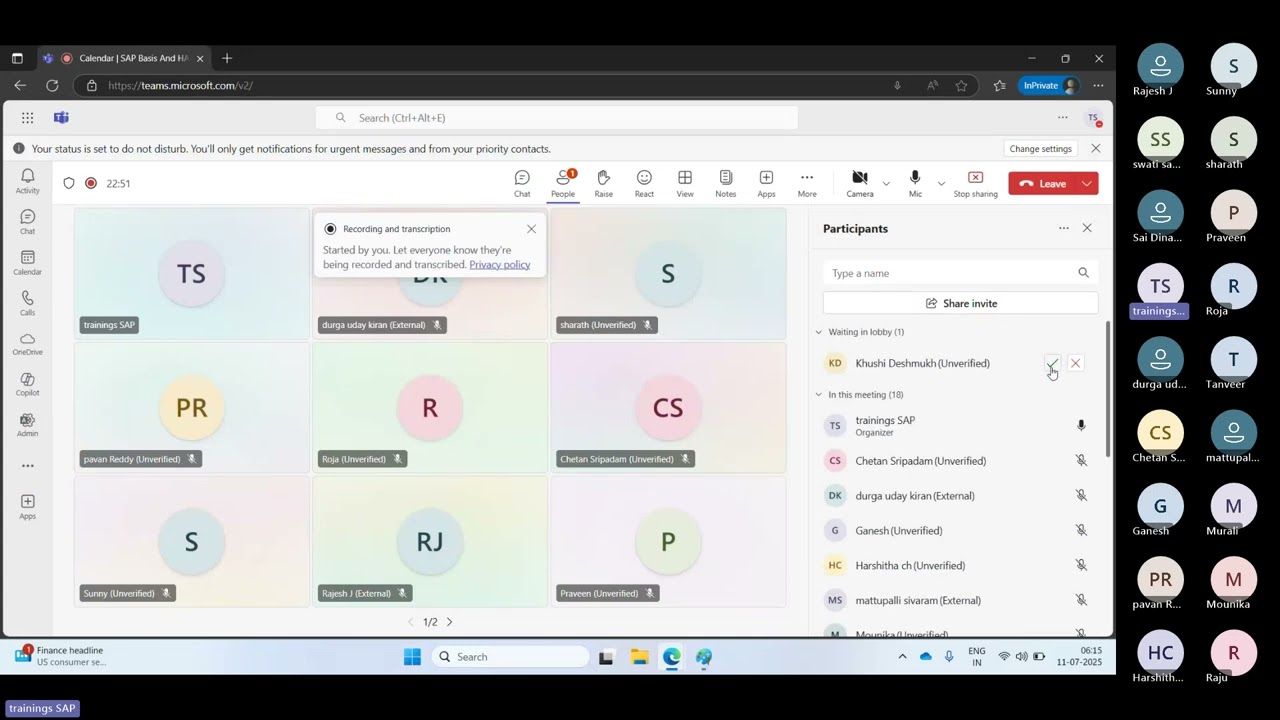Go to next page of participant tiles

(x=449, y=622)
